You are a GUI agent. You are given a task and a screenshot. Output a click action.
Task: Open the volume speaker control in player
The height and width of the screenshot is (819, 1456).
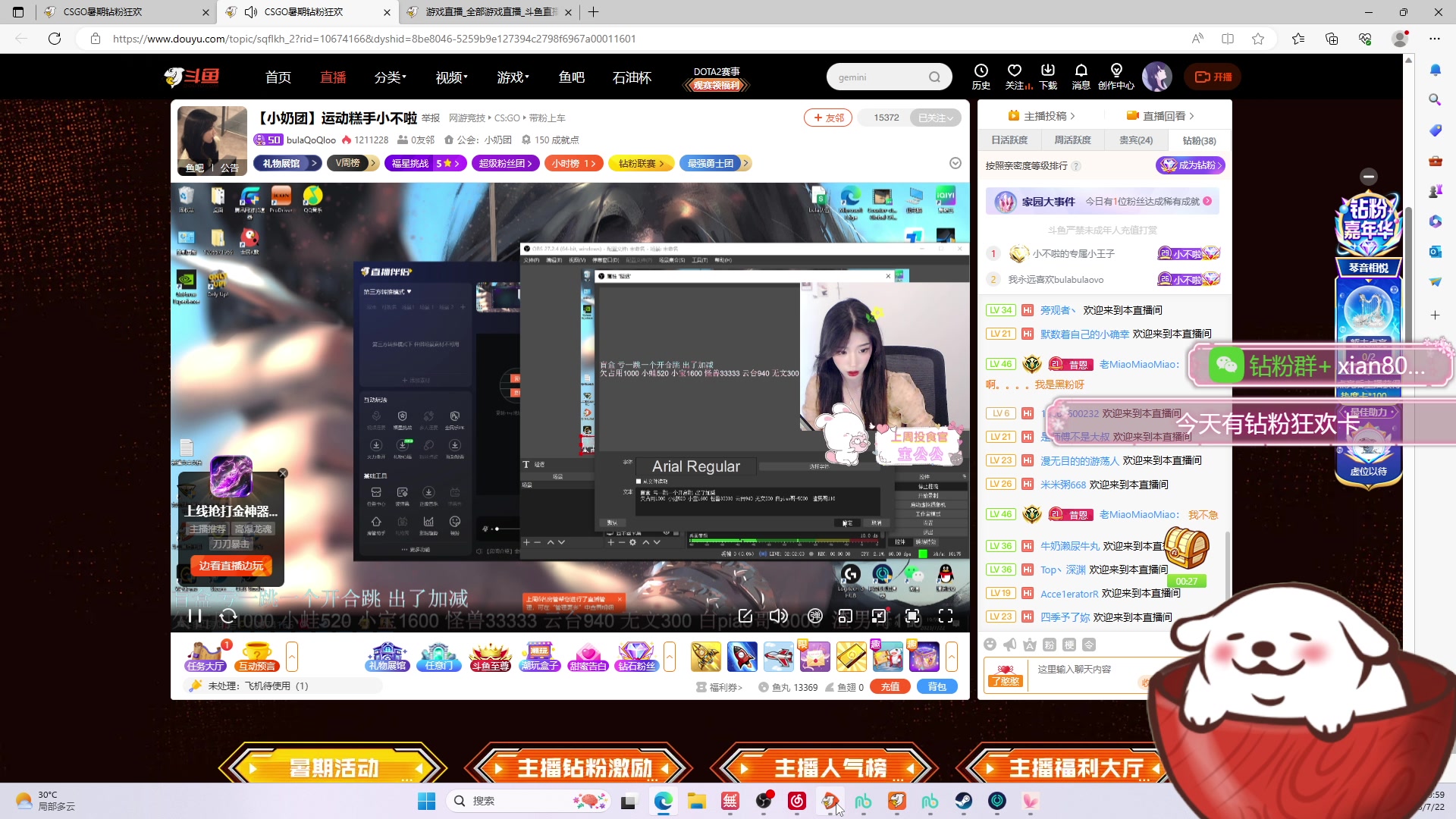click(779, 616)
